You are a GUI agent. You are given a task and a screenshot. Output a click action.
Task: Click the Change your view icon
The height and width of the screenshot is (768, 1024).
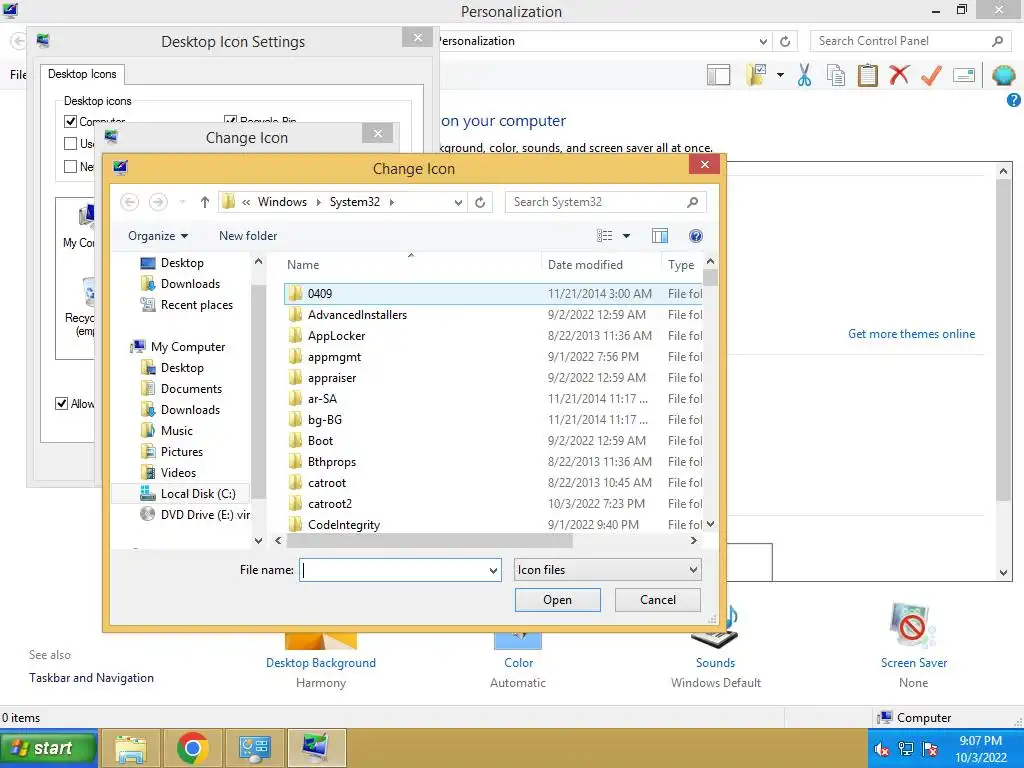point(605,236)
